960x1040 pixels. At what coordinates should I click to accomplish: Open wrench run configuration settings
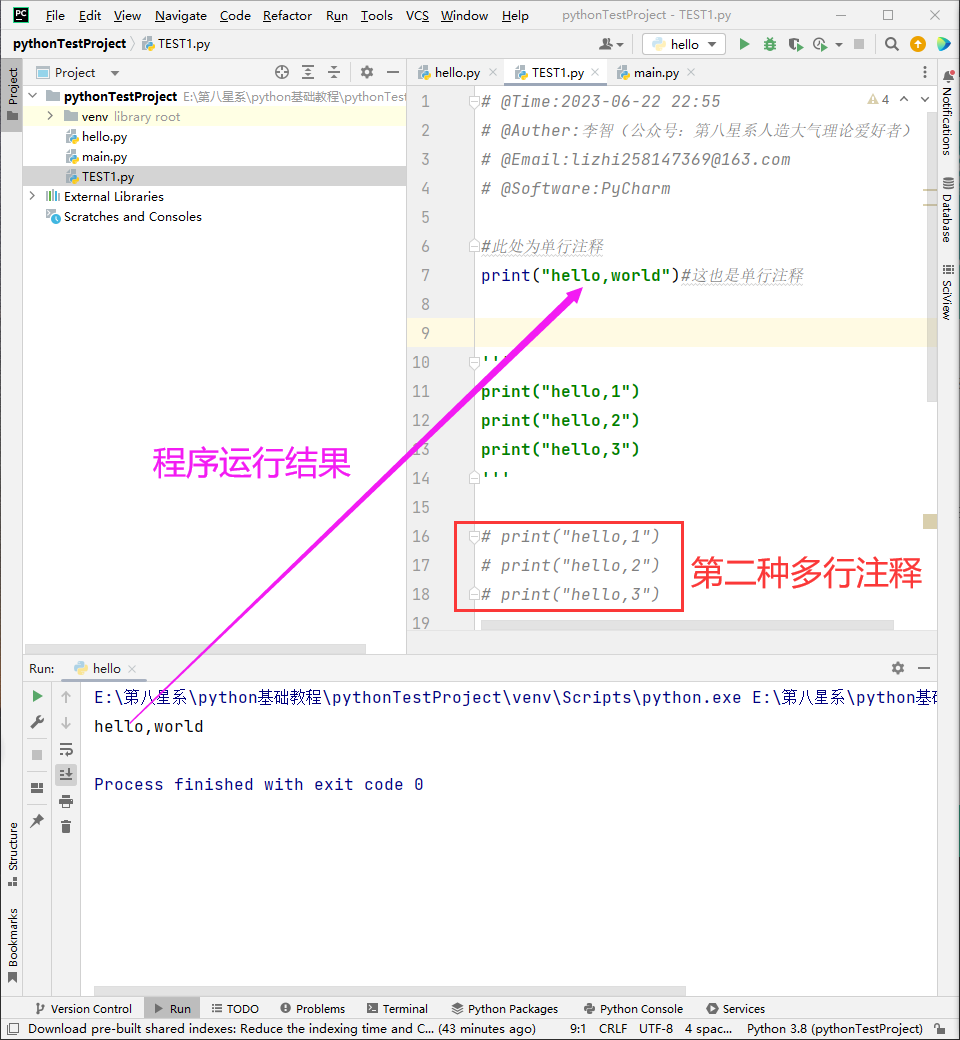coord(38,722)
